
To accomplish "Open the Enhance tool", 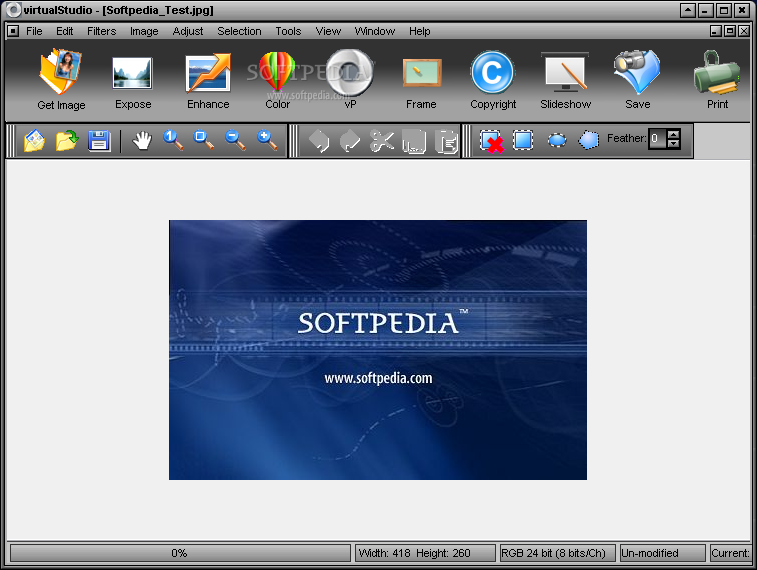I will click(x=208, y=81).
